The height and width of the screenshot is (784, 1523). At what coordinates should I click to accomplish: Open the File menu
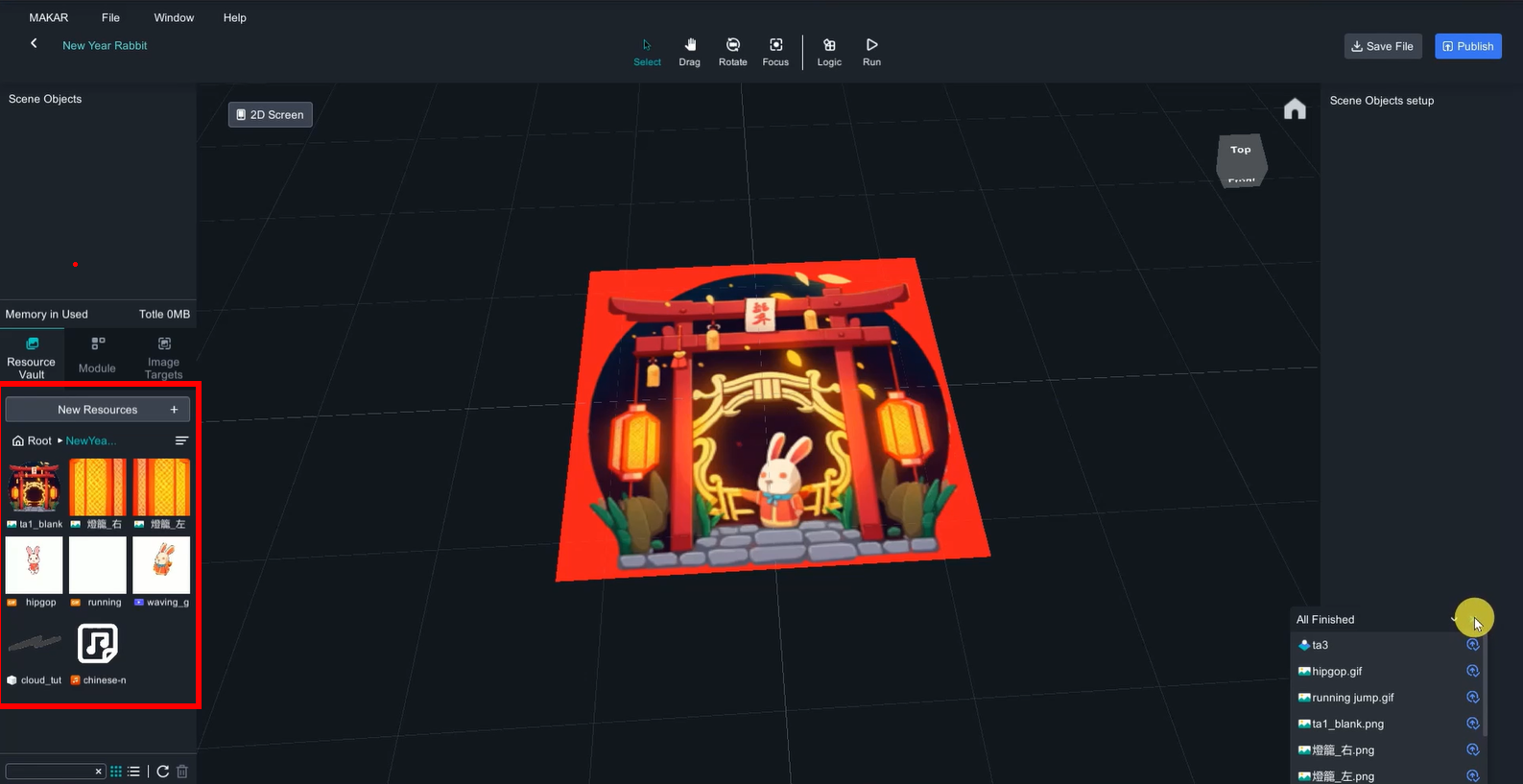pyautogui.click(x=110, y=17)
